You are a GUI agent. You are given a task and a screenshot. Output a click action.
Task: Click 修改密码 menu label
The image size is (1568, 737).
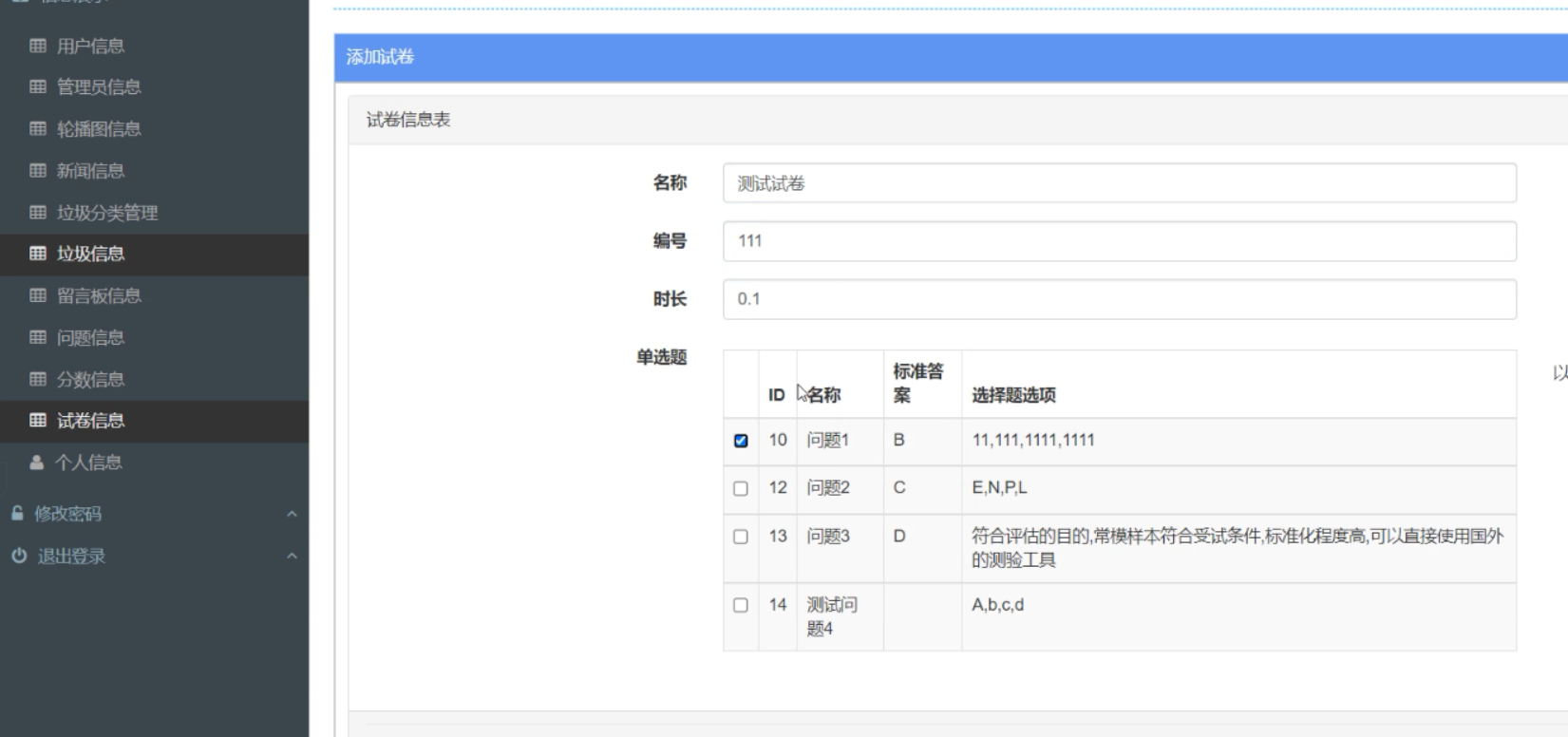point(67,514)
